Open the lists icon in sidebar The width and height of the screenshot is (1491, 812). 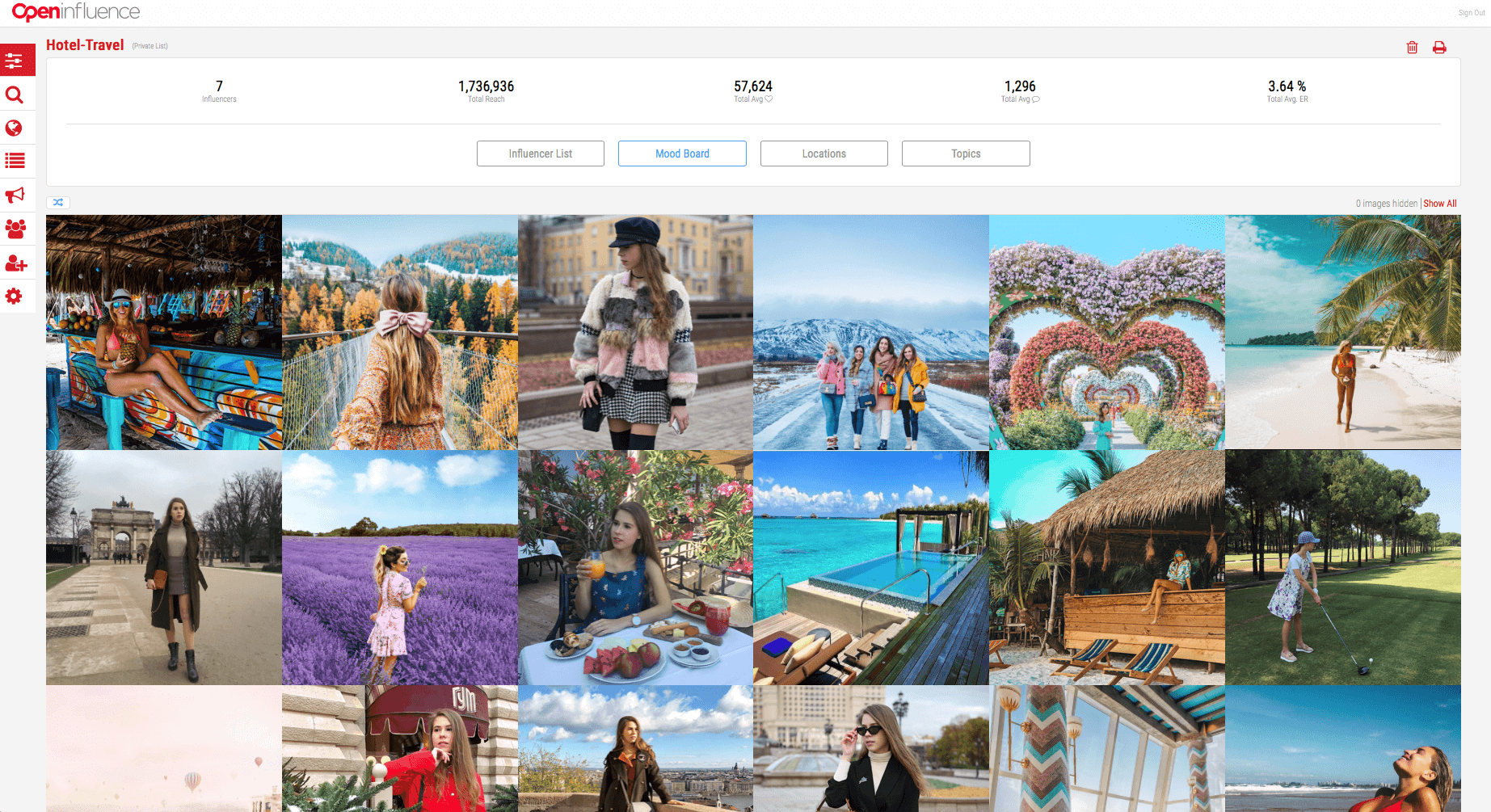coord(15,161)
